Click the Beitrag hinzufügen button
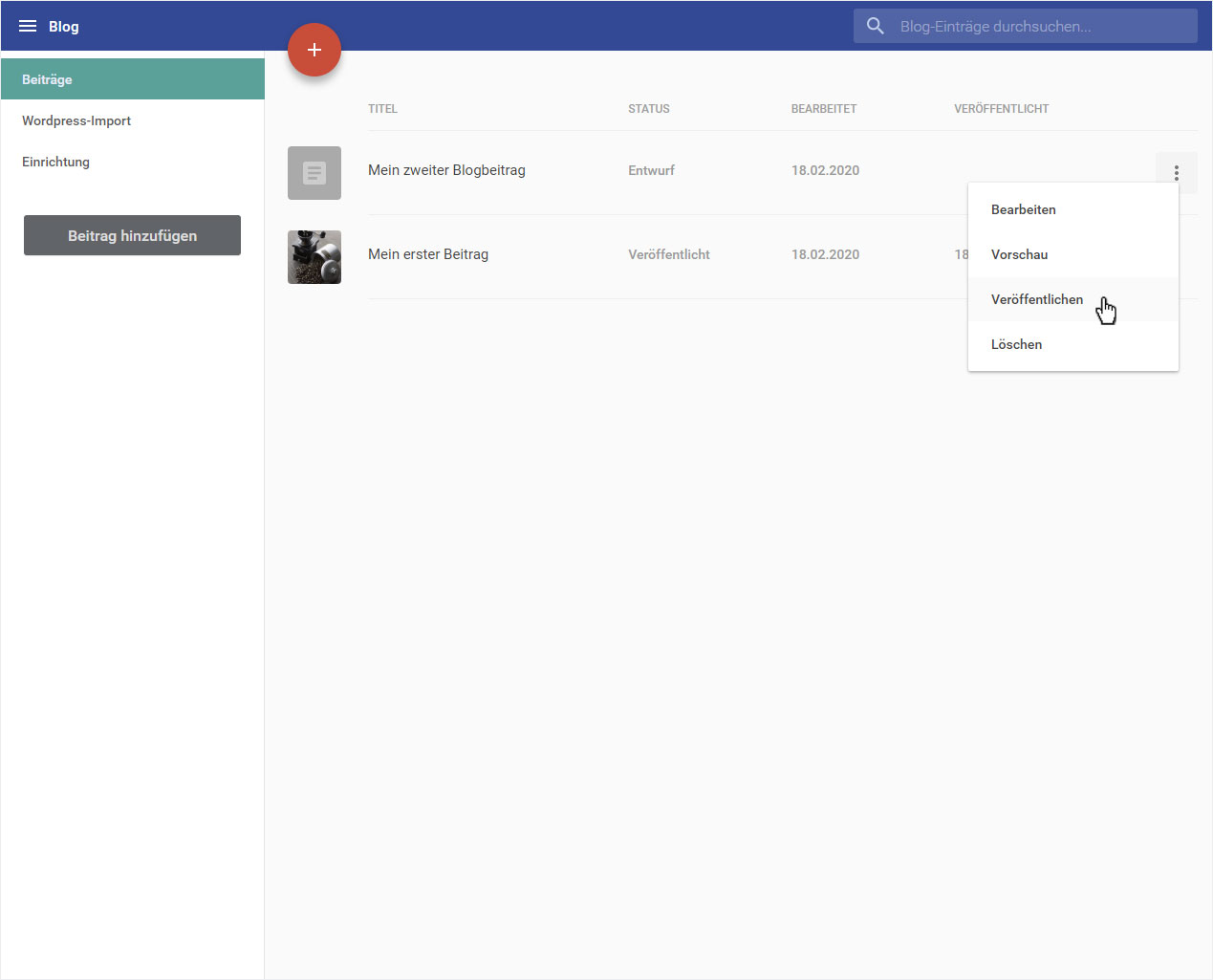 pos(132,235)
